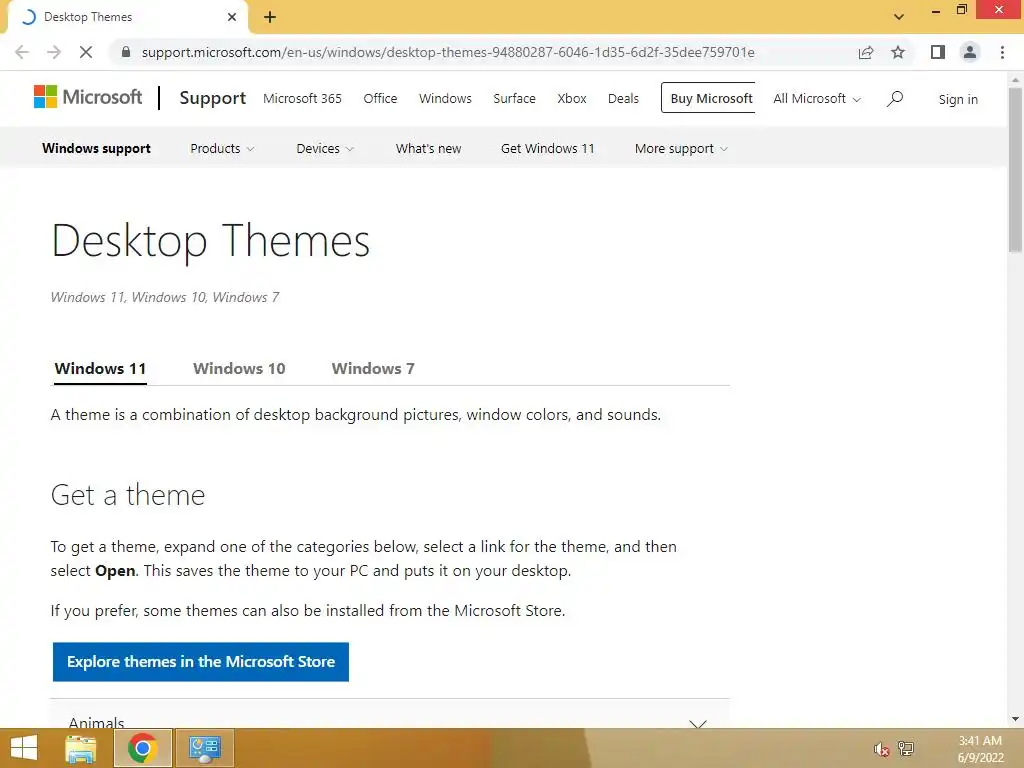Click Buy Microsoft button
The image size is (1024, 768).
(709, 98)
